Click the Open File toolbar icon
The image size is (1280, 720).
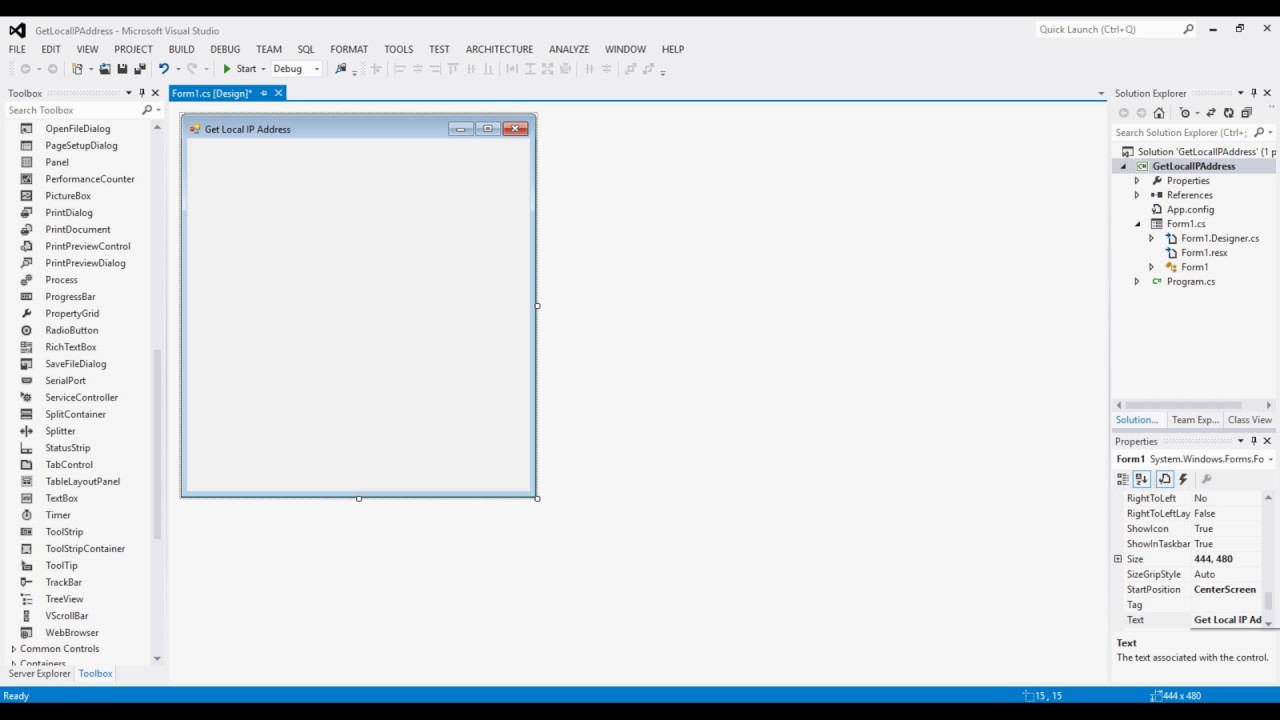(x=105, y=69)
